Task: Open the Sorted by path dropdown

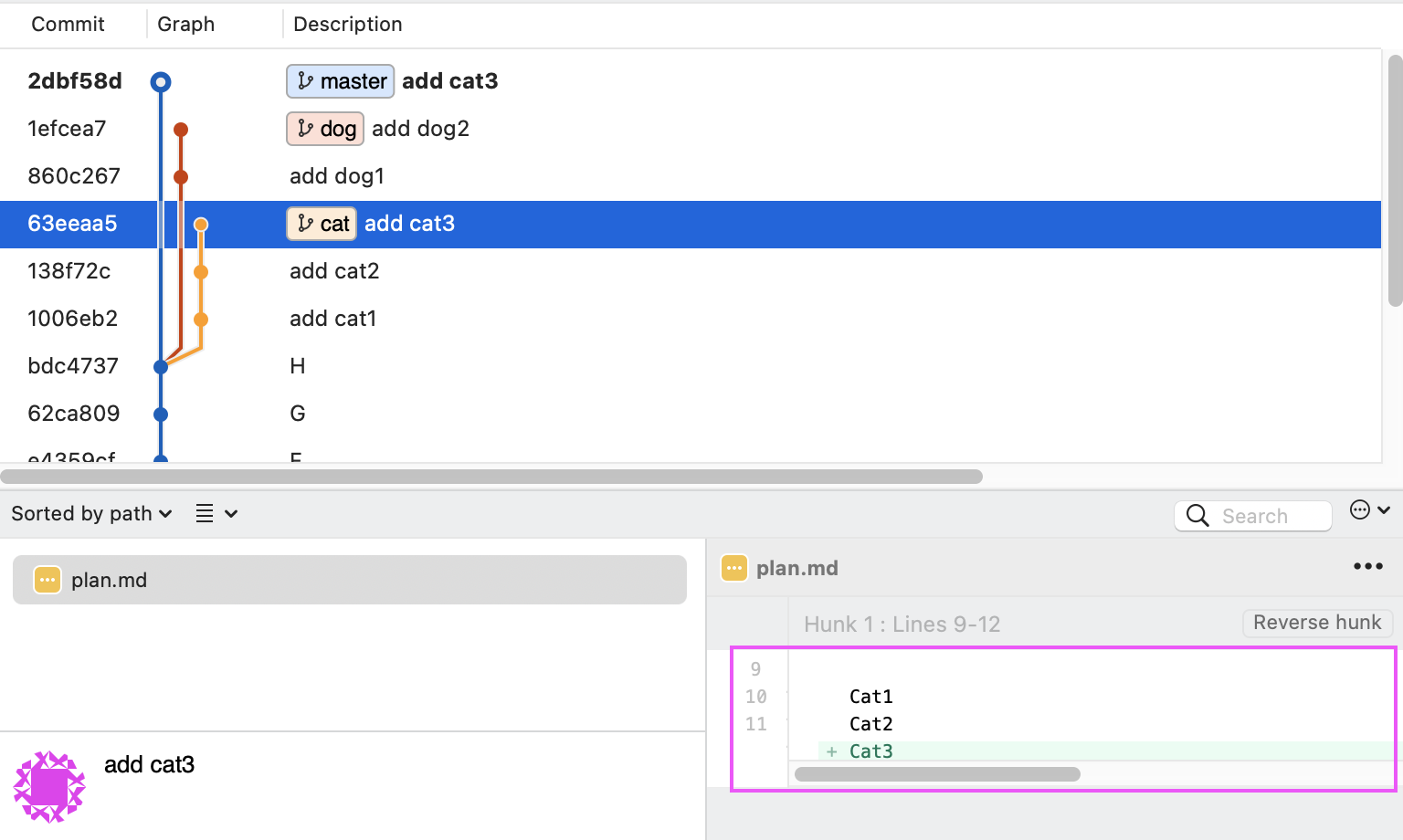Action: pyautogui.click(x=91, y=514)
